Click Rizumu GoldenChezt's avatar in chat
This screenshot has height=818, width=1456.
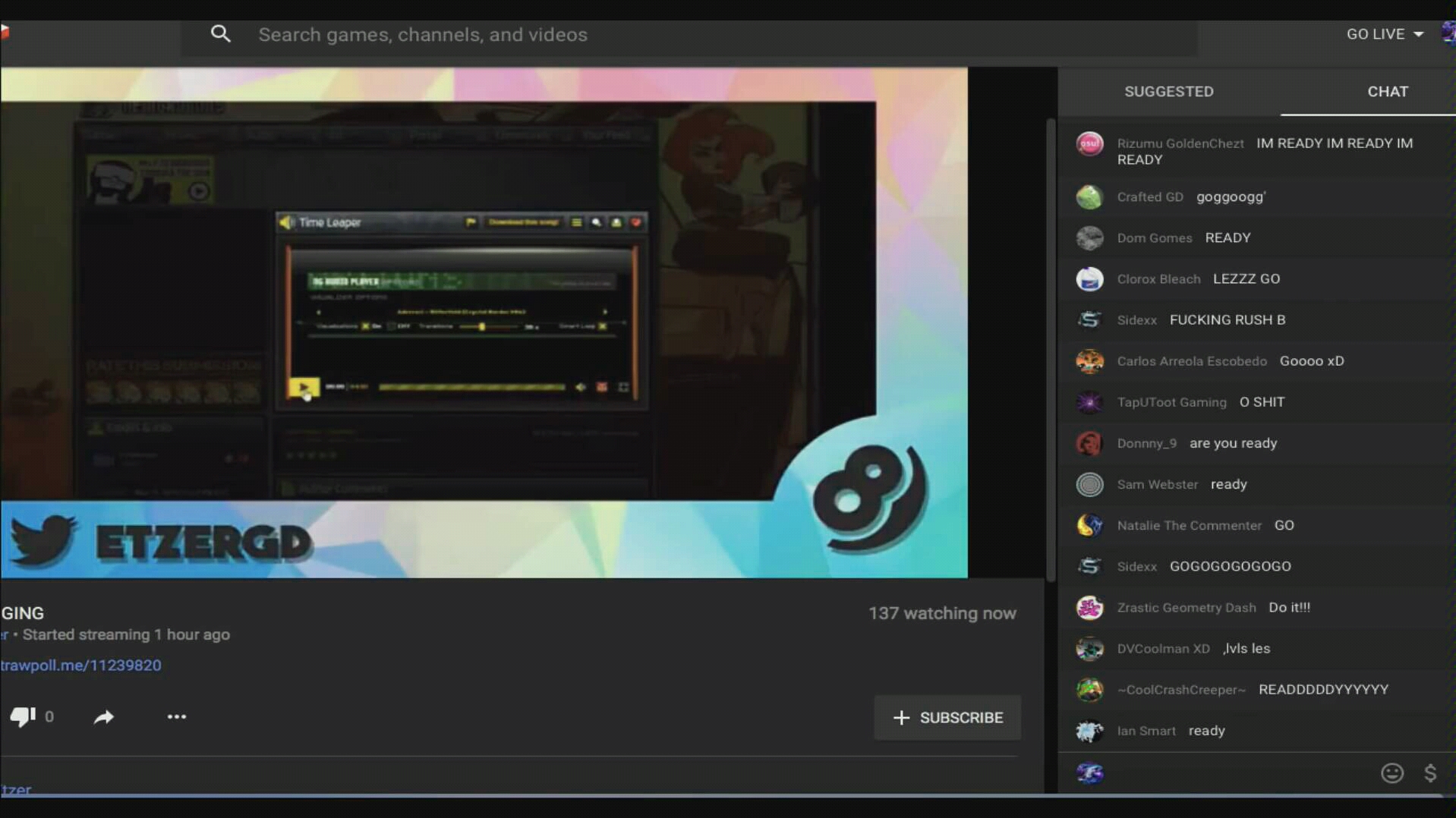1089,143
